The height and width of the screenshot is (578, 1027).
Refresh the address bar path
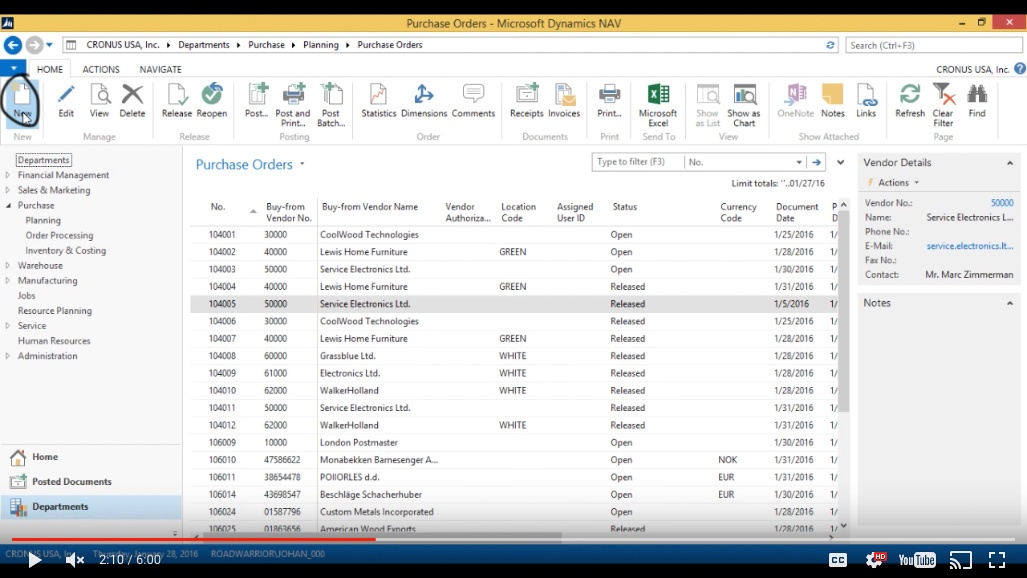(x=830, y=45)
